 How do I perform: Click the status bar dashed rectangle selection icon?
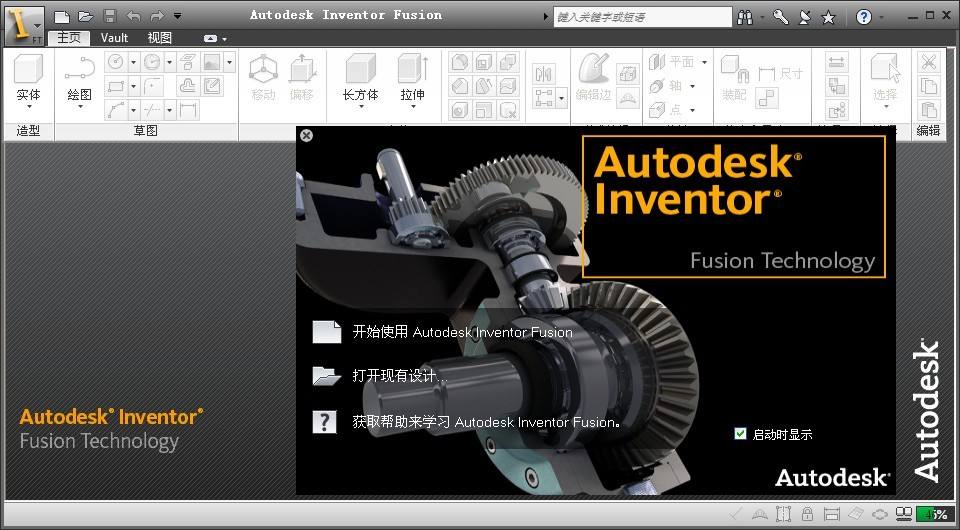point(783,513)
